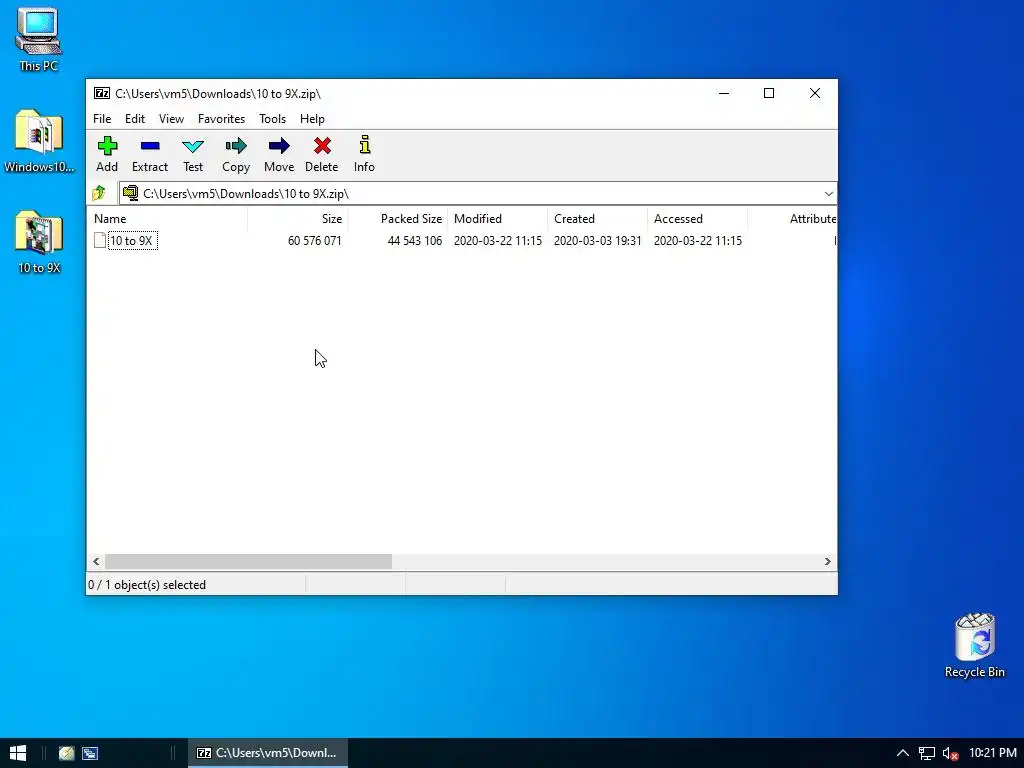Expand the address bar path dropdown

(x=828, y=193)
